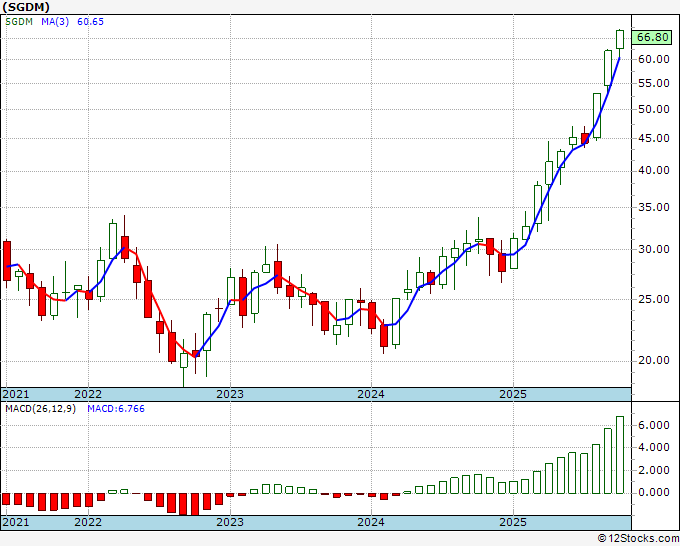
Task: Click the latest green candlestick near 66.80
Action: click(620, 39)
